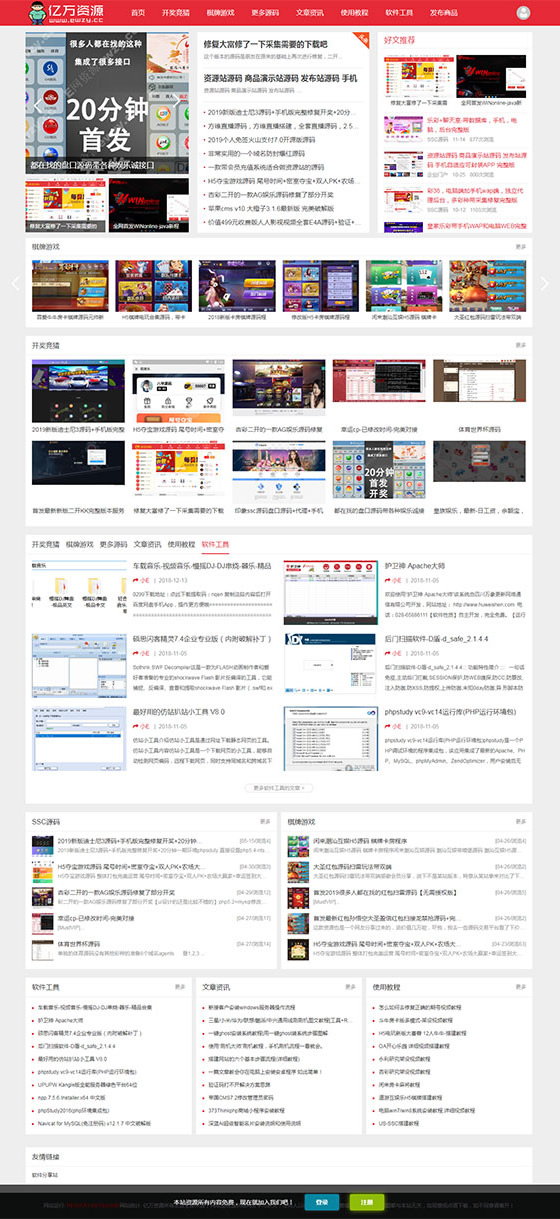This screenshot has width=560, height=1219.
Task: Open 最好用的仿站扒站小工具 V8.0 title
Action: pyautogui.click(x=179, y=711)
